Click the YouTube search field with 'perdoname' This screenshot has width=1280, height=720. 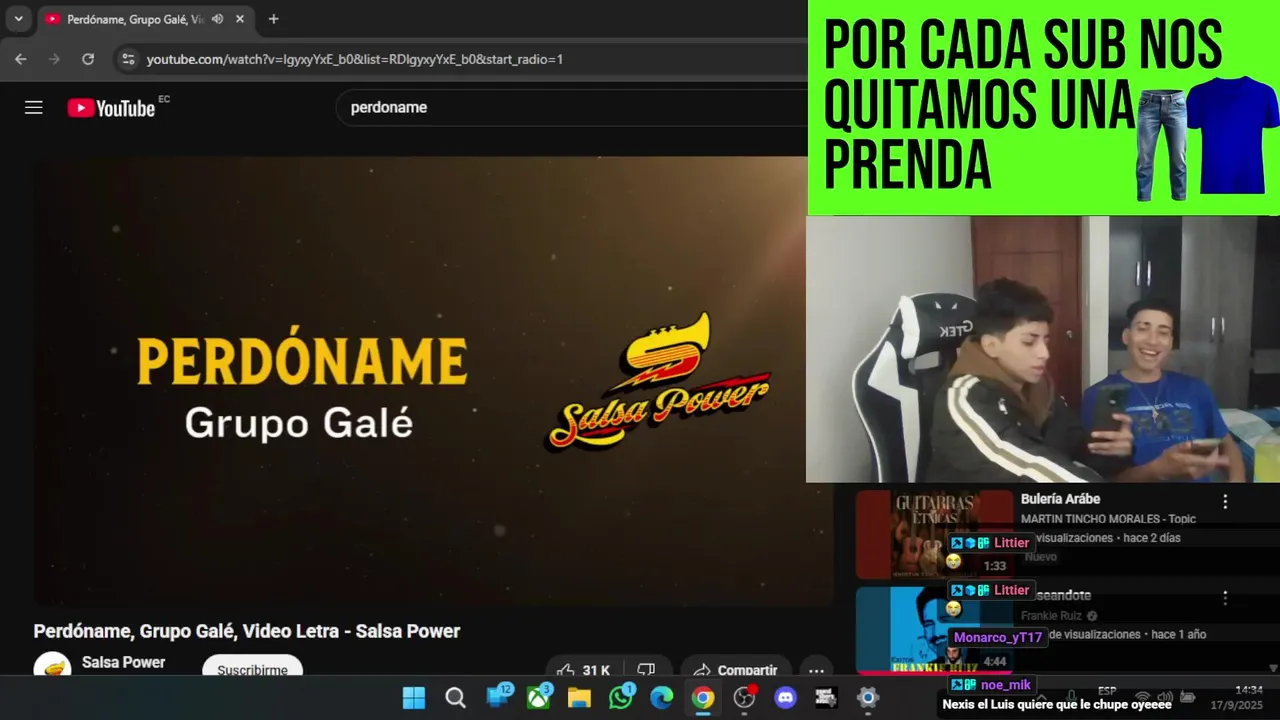pos(570,107)
